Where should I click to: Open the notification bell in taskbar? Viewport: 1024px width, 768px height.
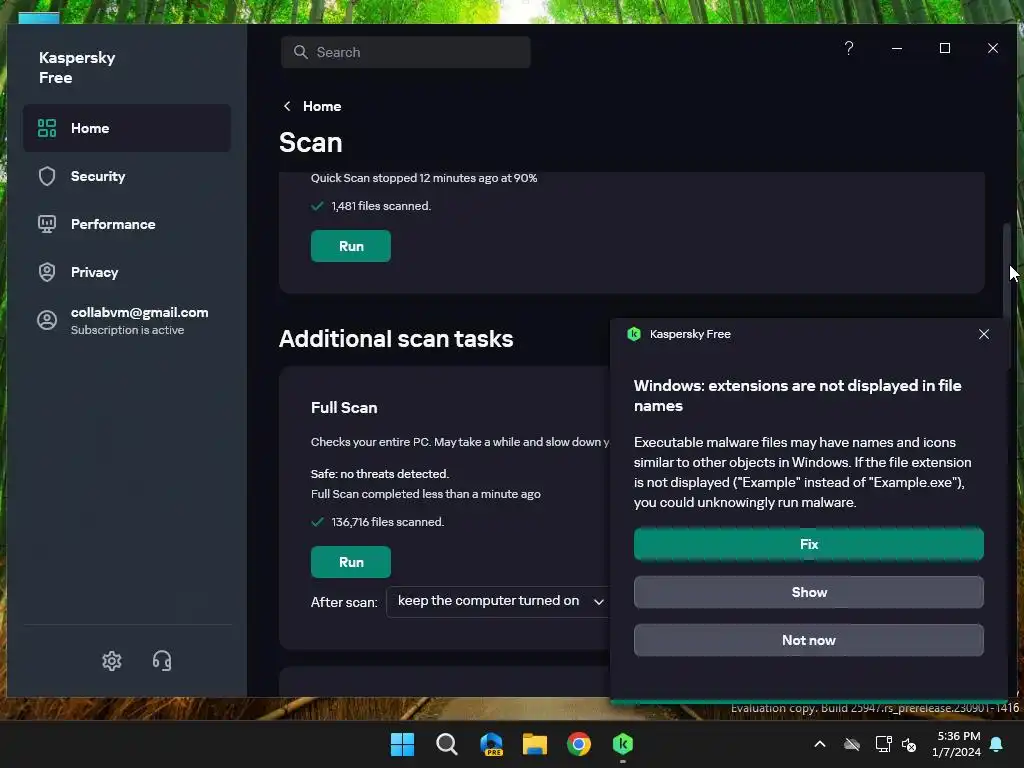pos(996,744)
